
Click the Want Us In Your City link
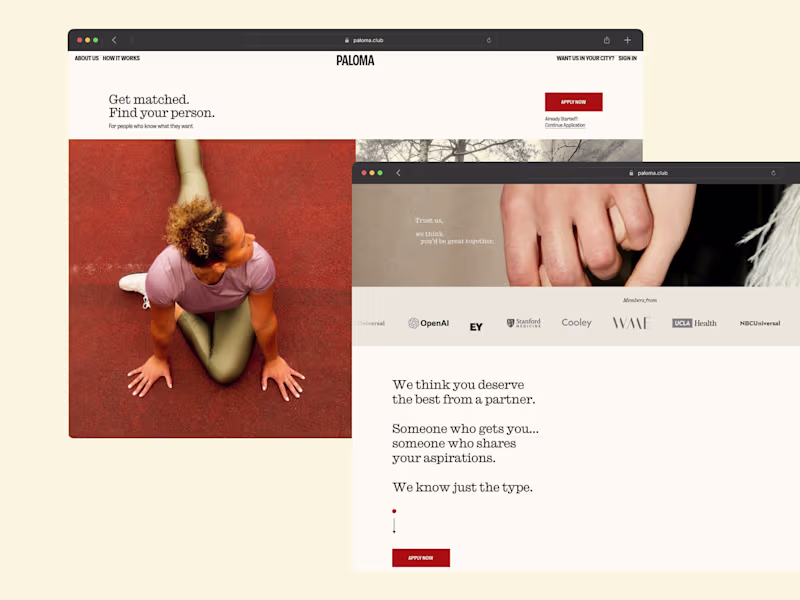(x=585, y=58)
